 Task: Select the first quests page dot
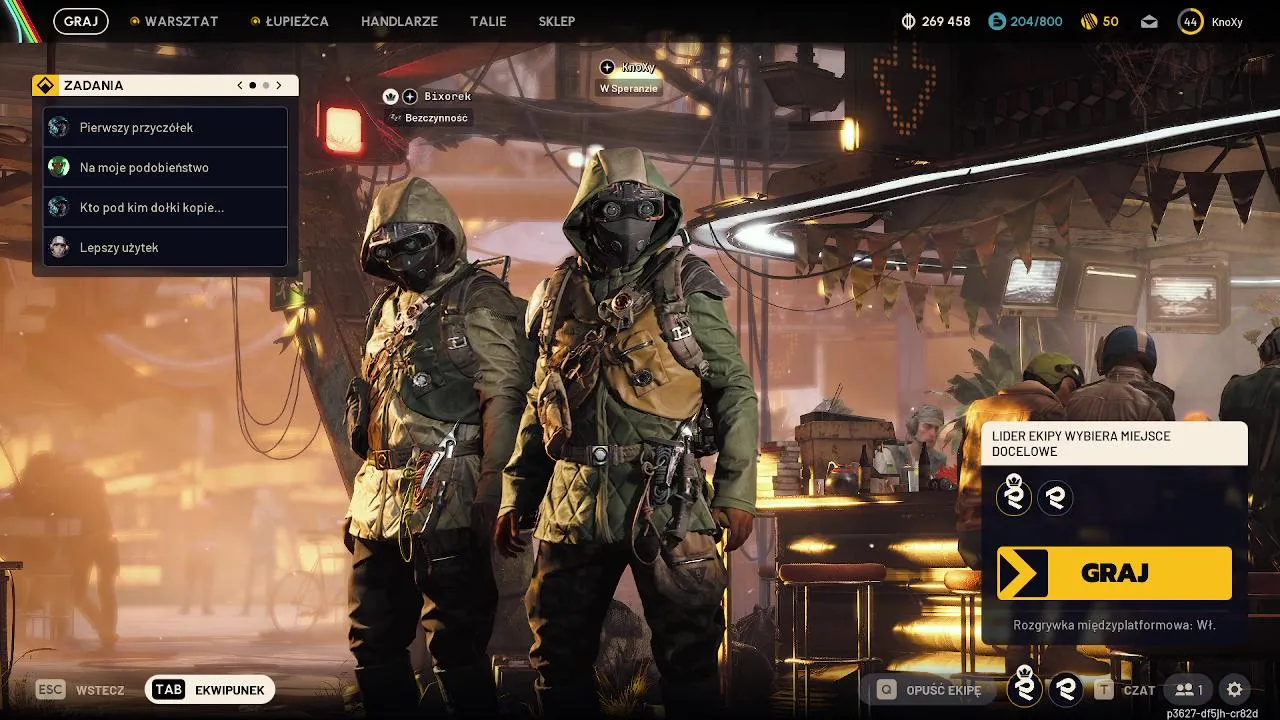pyautogui.click(x=253, y=86)
